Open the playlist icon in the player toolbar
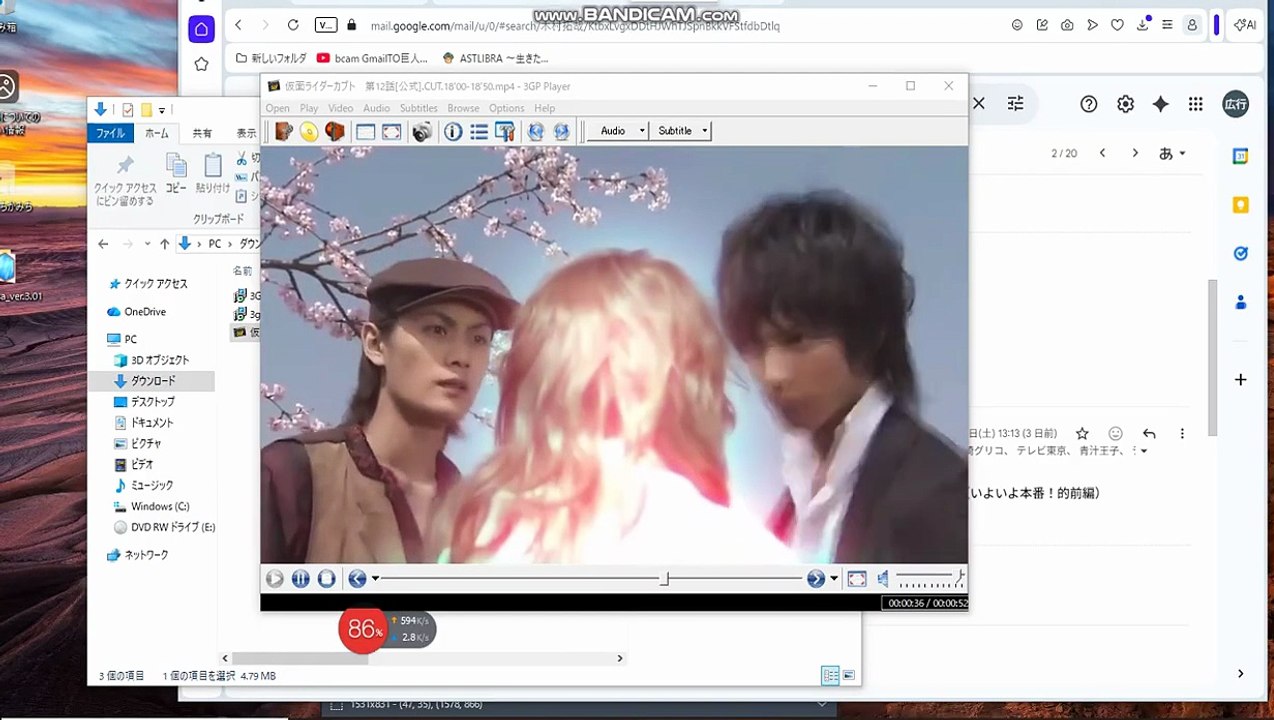 (479, 131)
